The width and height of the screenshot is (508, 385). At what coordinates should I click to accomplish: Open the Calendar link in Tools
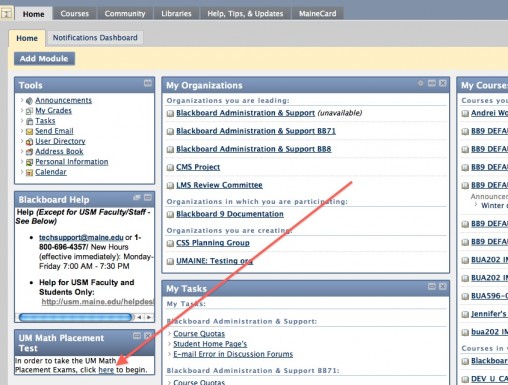coord(51,172)
